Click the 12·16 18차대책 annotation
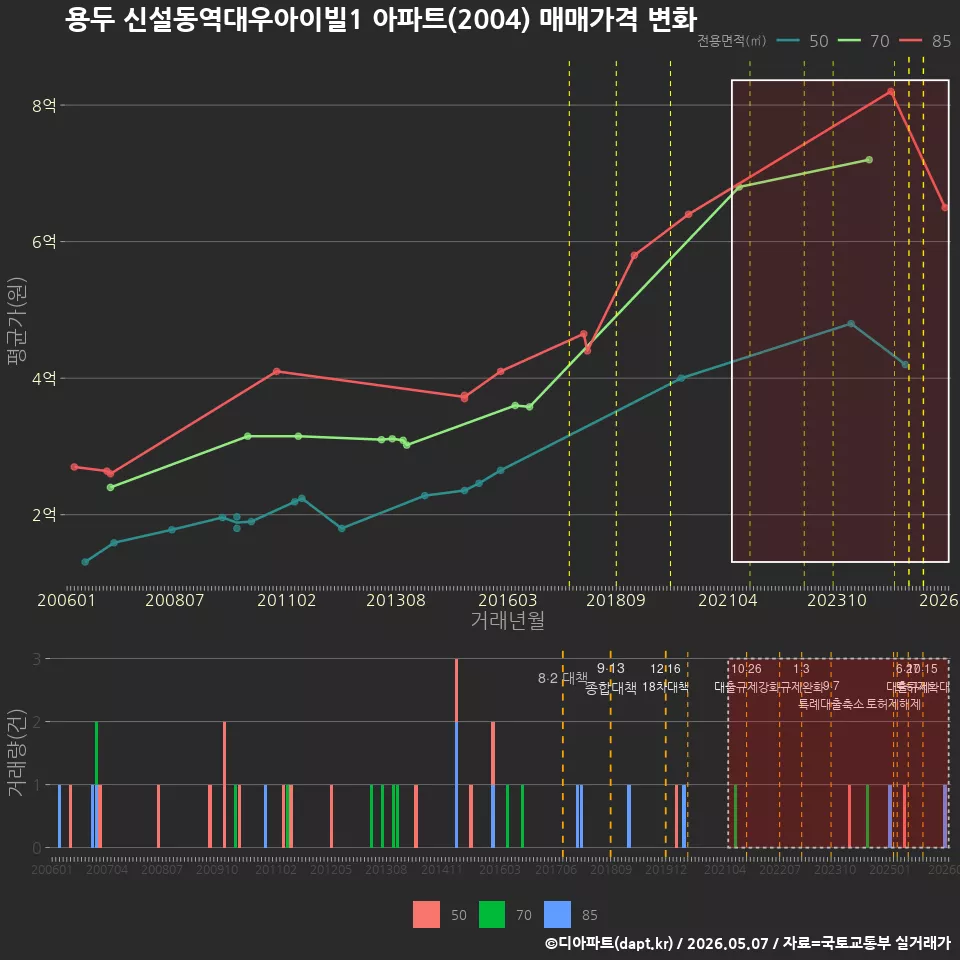This screenshot has height=960, width=960. click(666, 678)
